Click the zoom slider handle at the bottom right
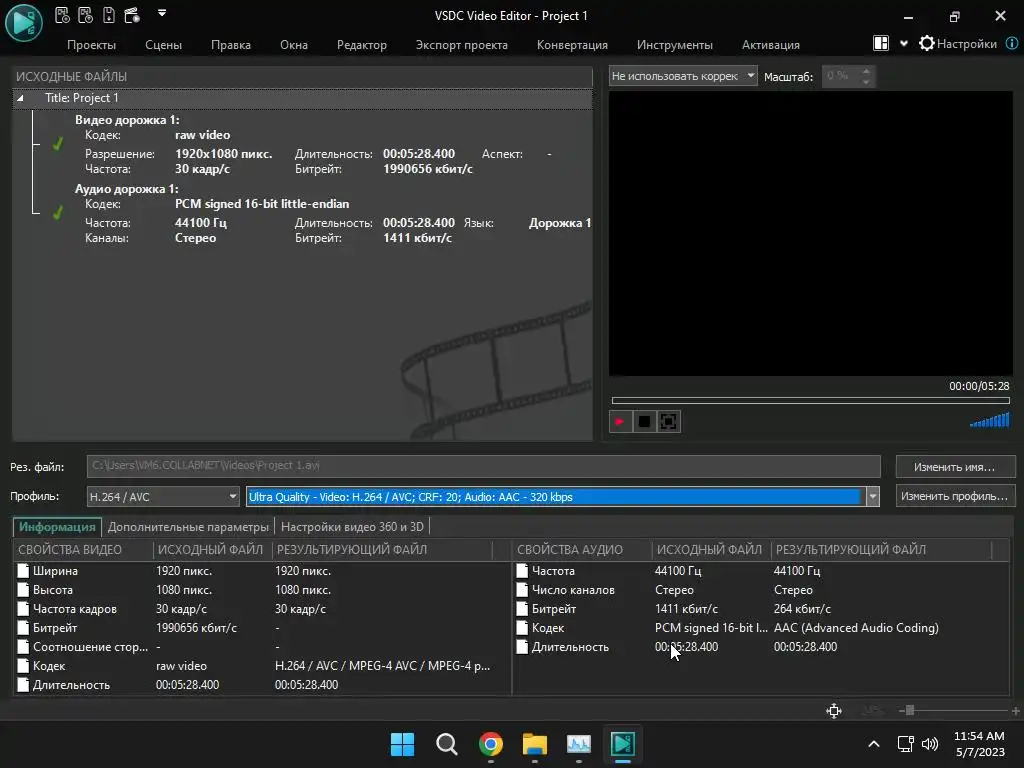1024x768 pixels. pos(909,711)
